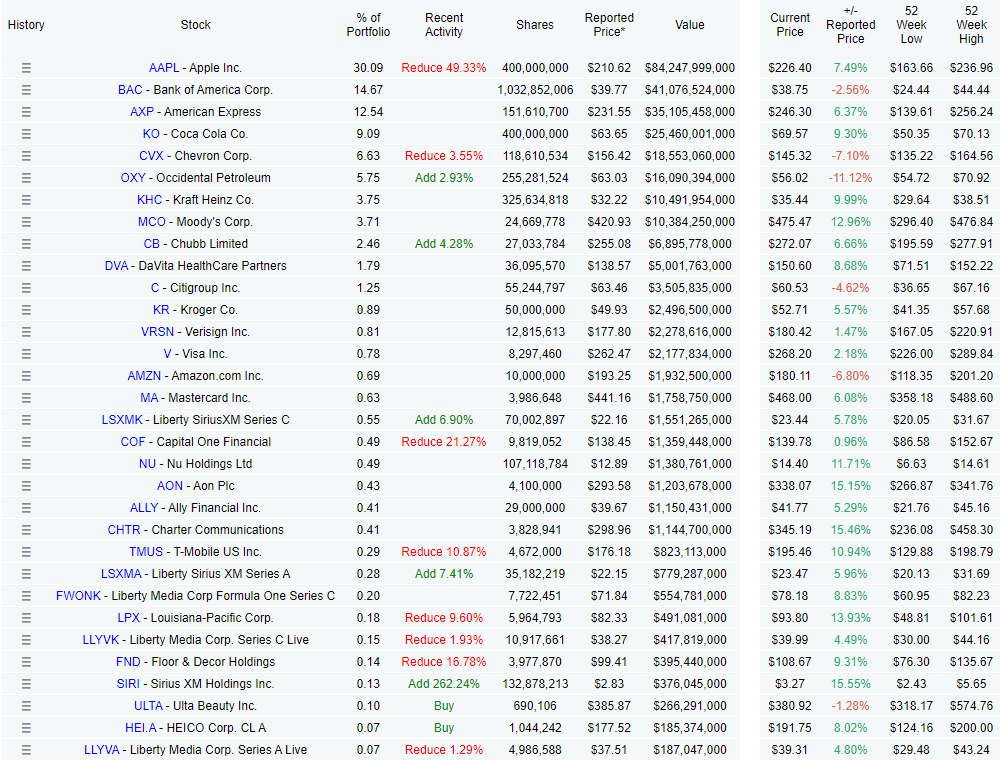Open history icon for Amazon.com Inc.

(x=26, y=376)
